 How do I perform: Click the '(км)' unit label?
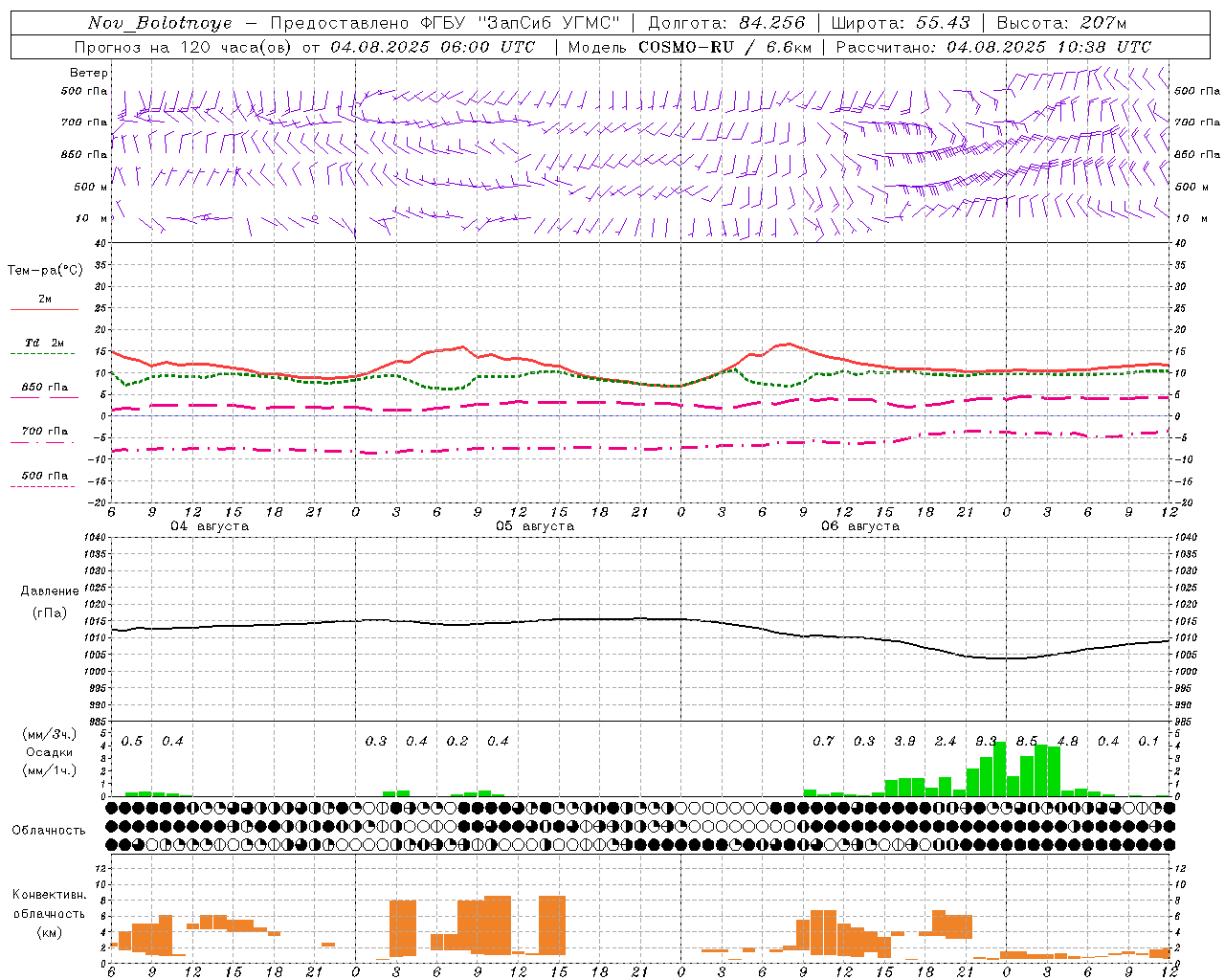(49, 931)
